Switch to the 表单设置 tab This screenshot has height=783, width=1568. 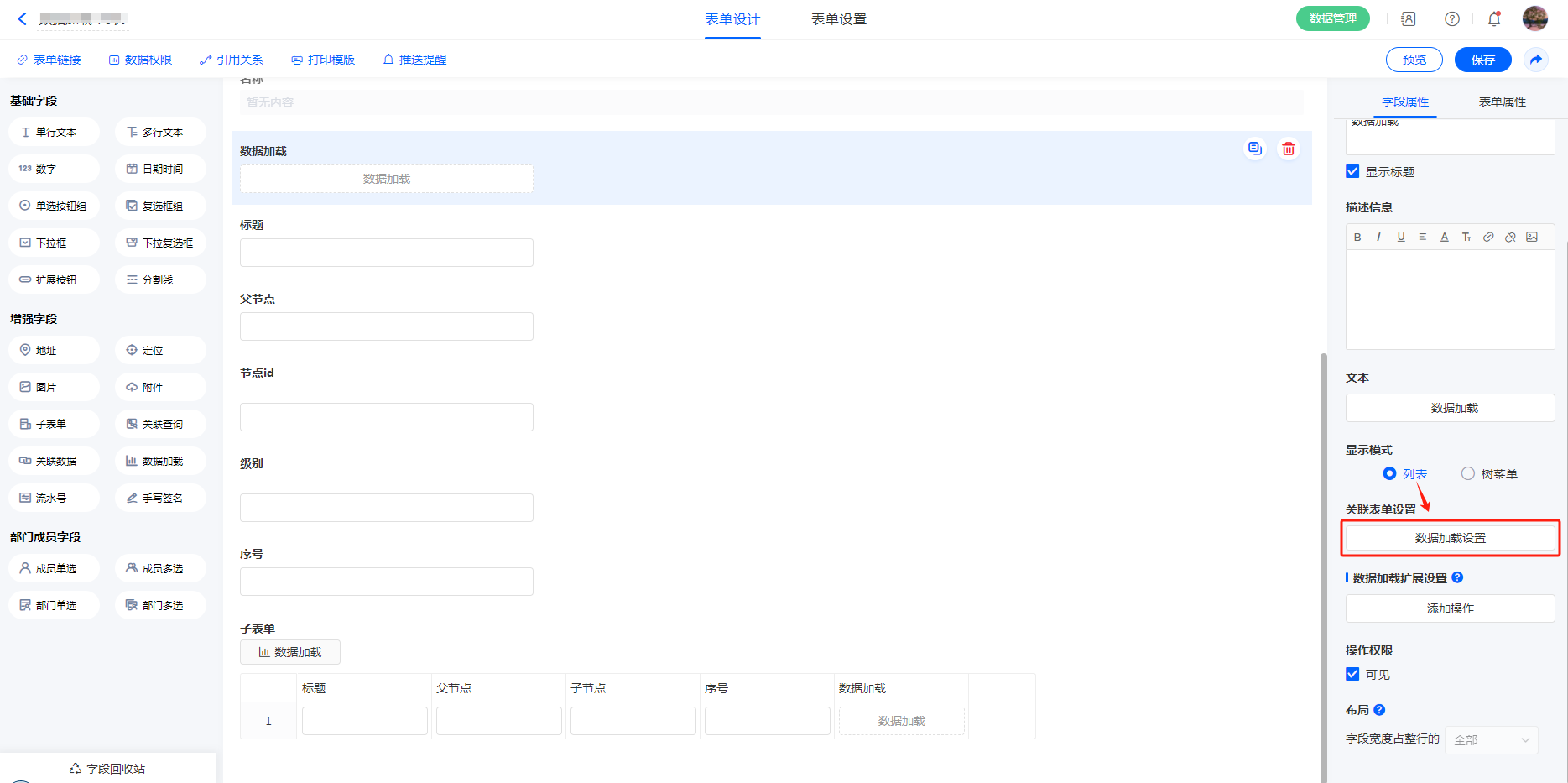click(x=838, y=19)
